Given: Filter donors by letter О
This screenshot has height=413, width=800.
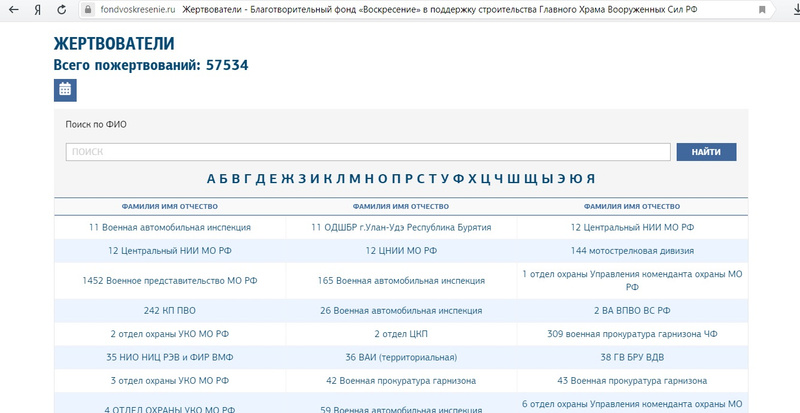Looking at the screenshot, I should (383, 179).
